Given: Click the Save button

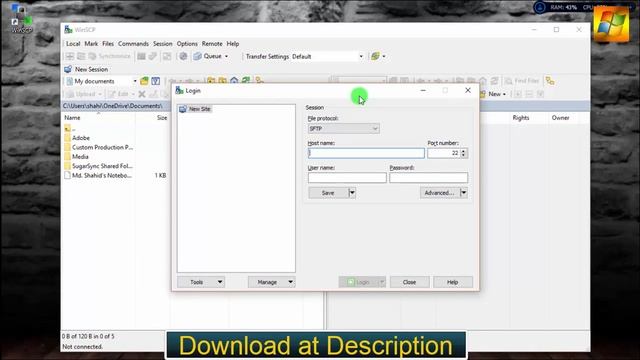Looking at the screenshot, I should coord(328,193).
